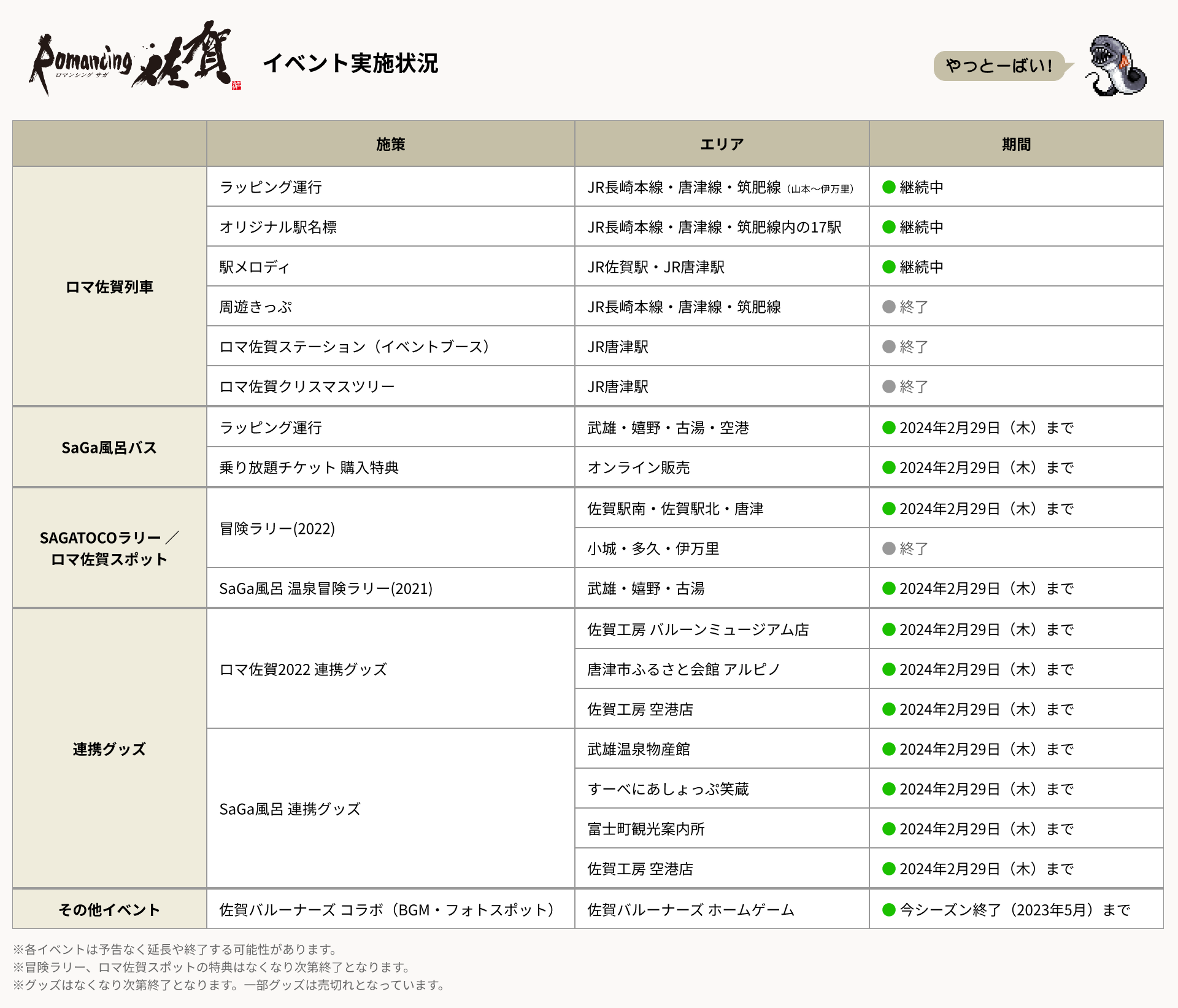Click 冒険ラリー(2022) cell

pos(277,529)
